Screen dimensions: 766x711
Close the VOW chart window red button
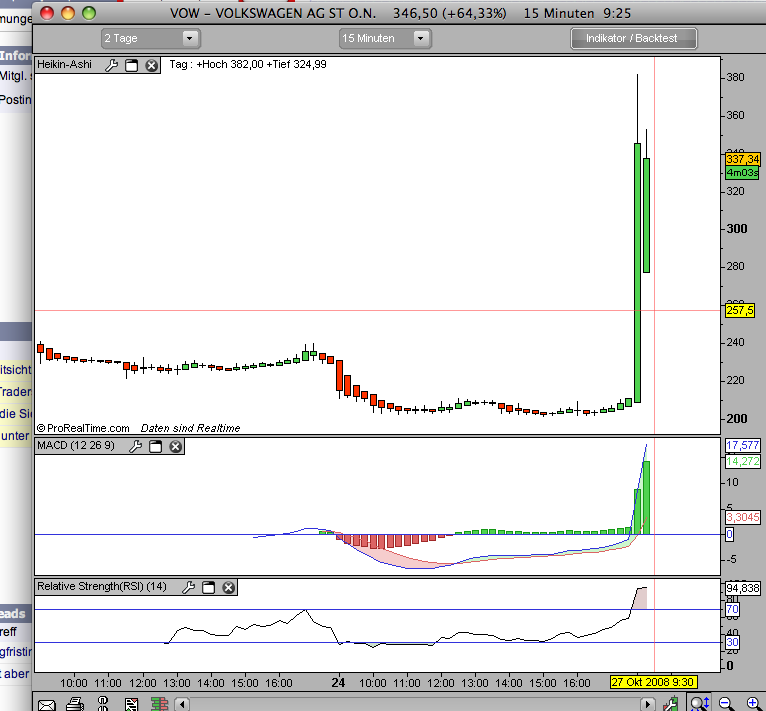point(47,13)
